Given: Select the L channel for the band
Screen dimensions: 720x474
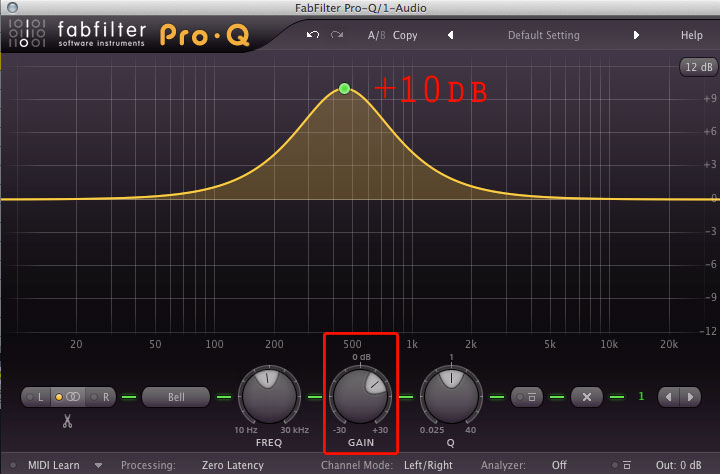Looking at the screenshot, I should [x=40, y=397].
